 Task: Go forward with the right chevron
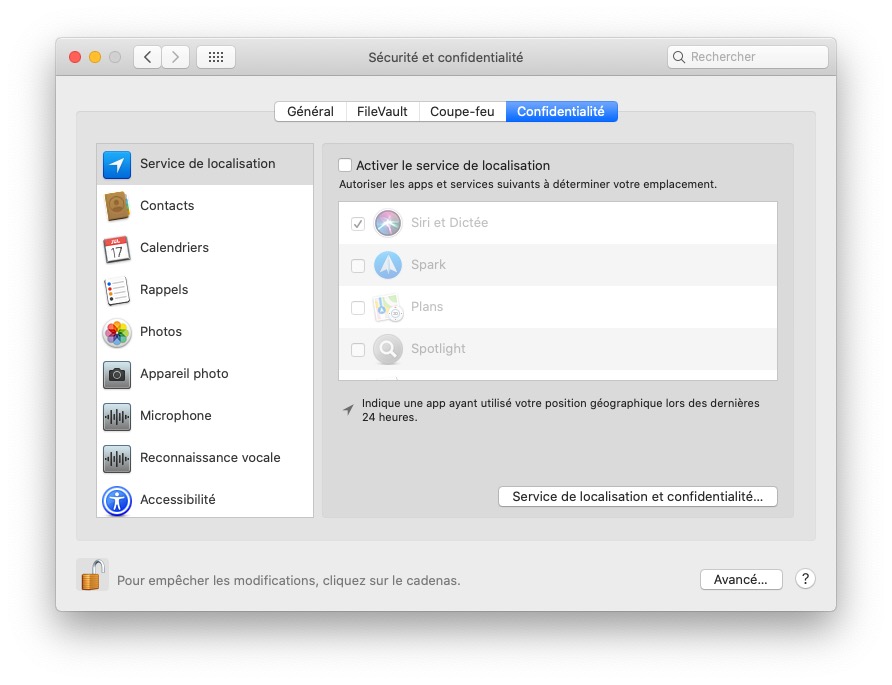coord(175,57)
